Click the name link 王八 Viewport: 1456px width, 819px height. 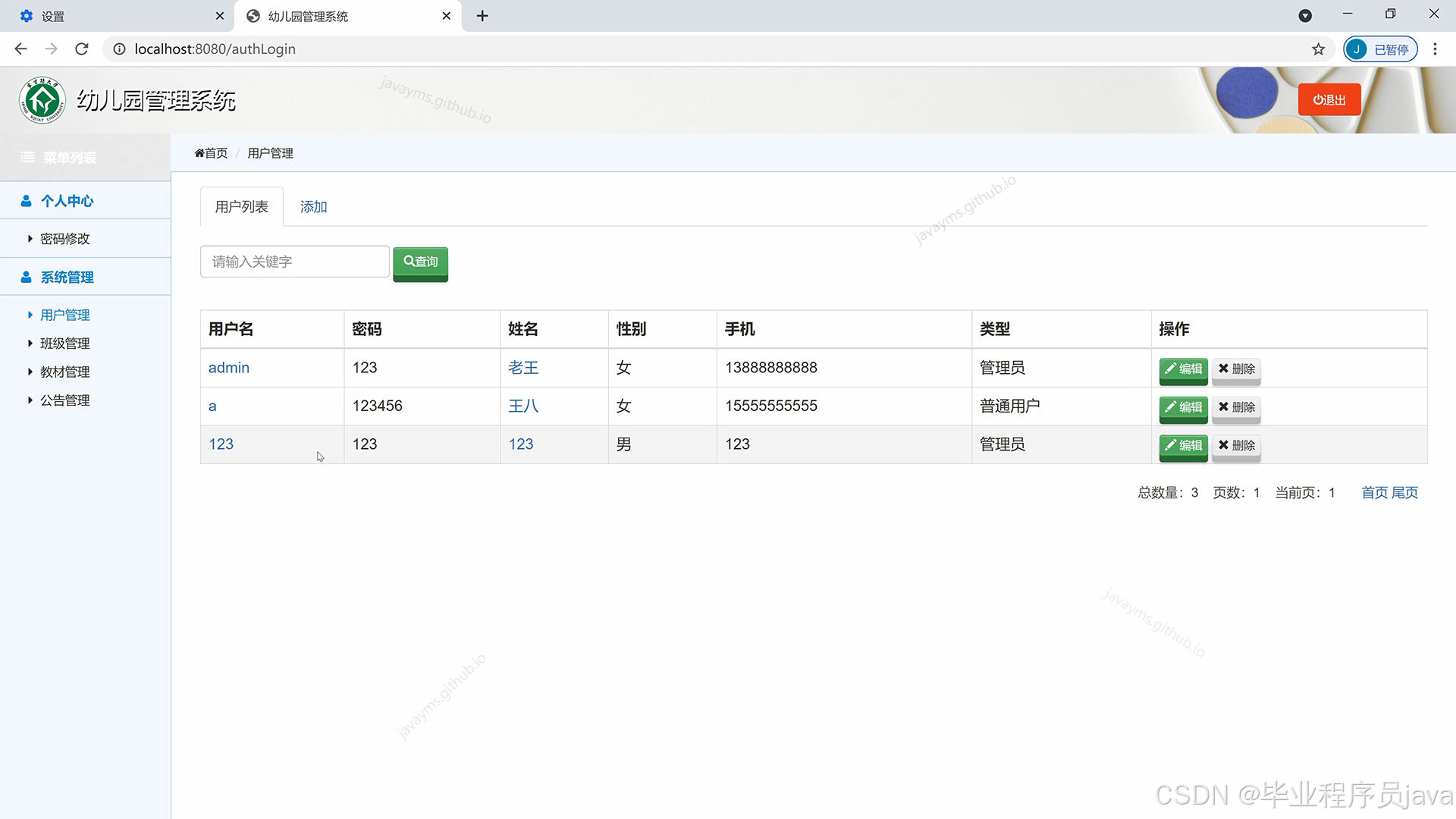(523, 406)
